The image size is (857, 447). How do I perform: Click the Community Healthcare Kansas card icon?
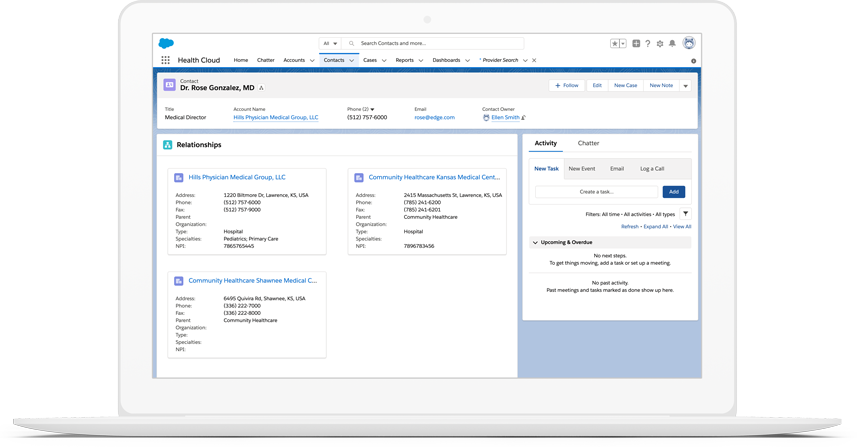coord(359,178)
